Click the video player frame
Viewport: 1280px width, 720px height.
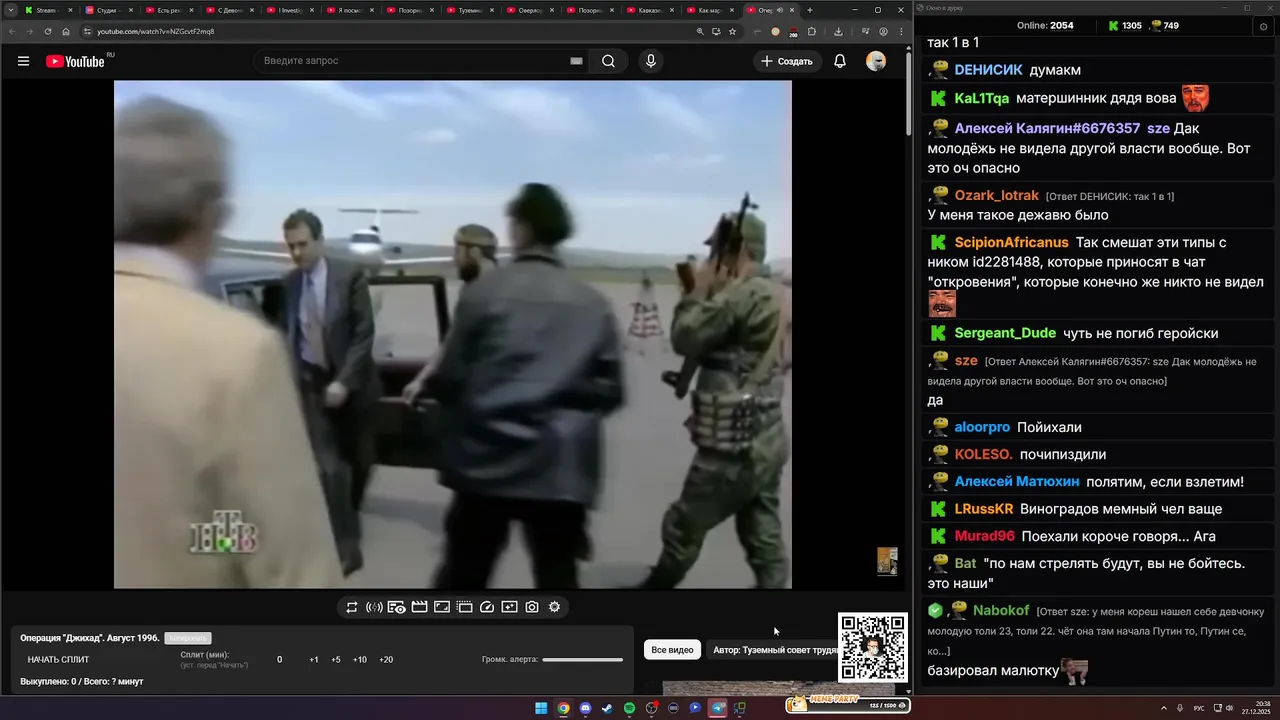click(452, 334)
